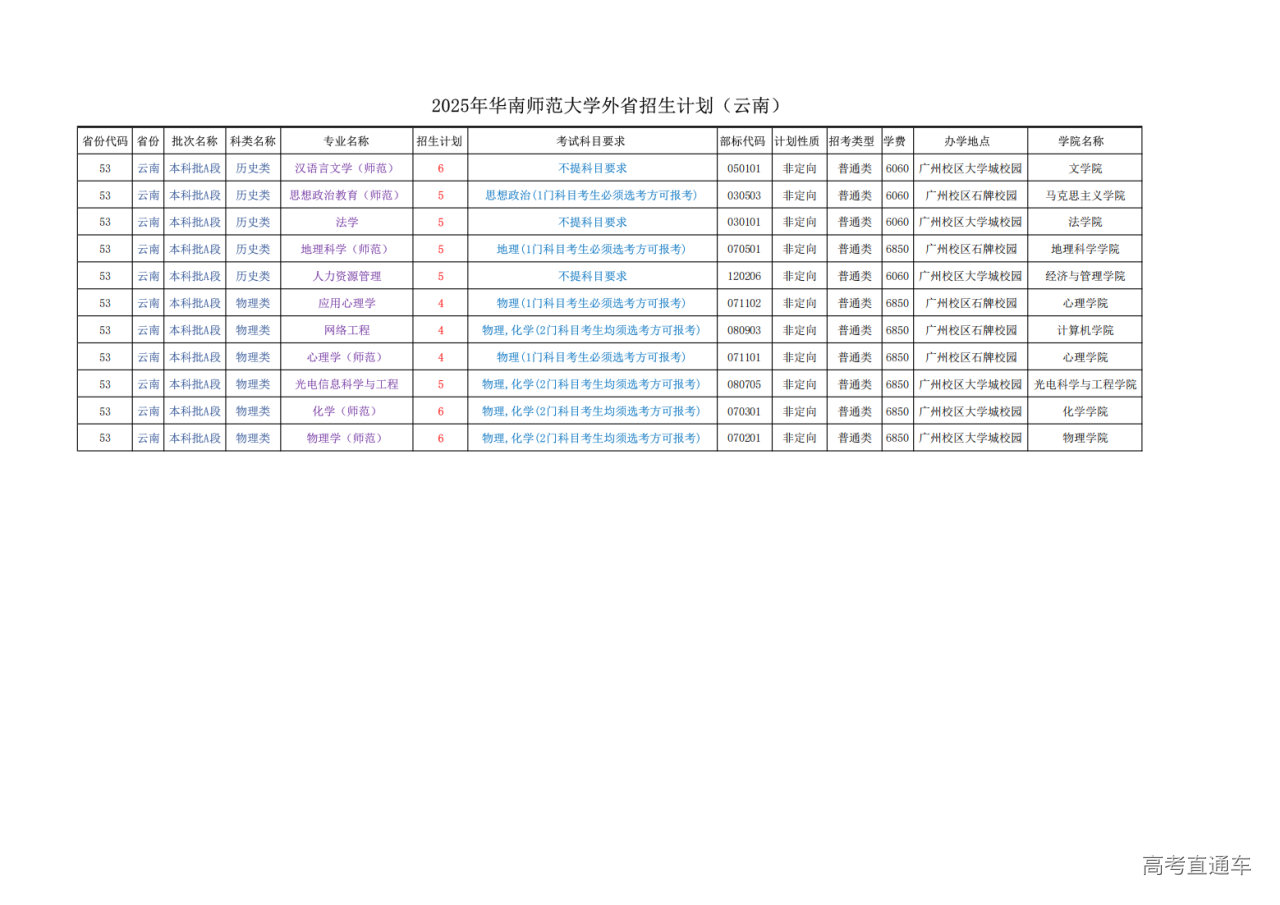Select the 人力资源管理 major cell

(346, 276)
